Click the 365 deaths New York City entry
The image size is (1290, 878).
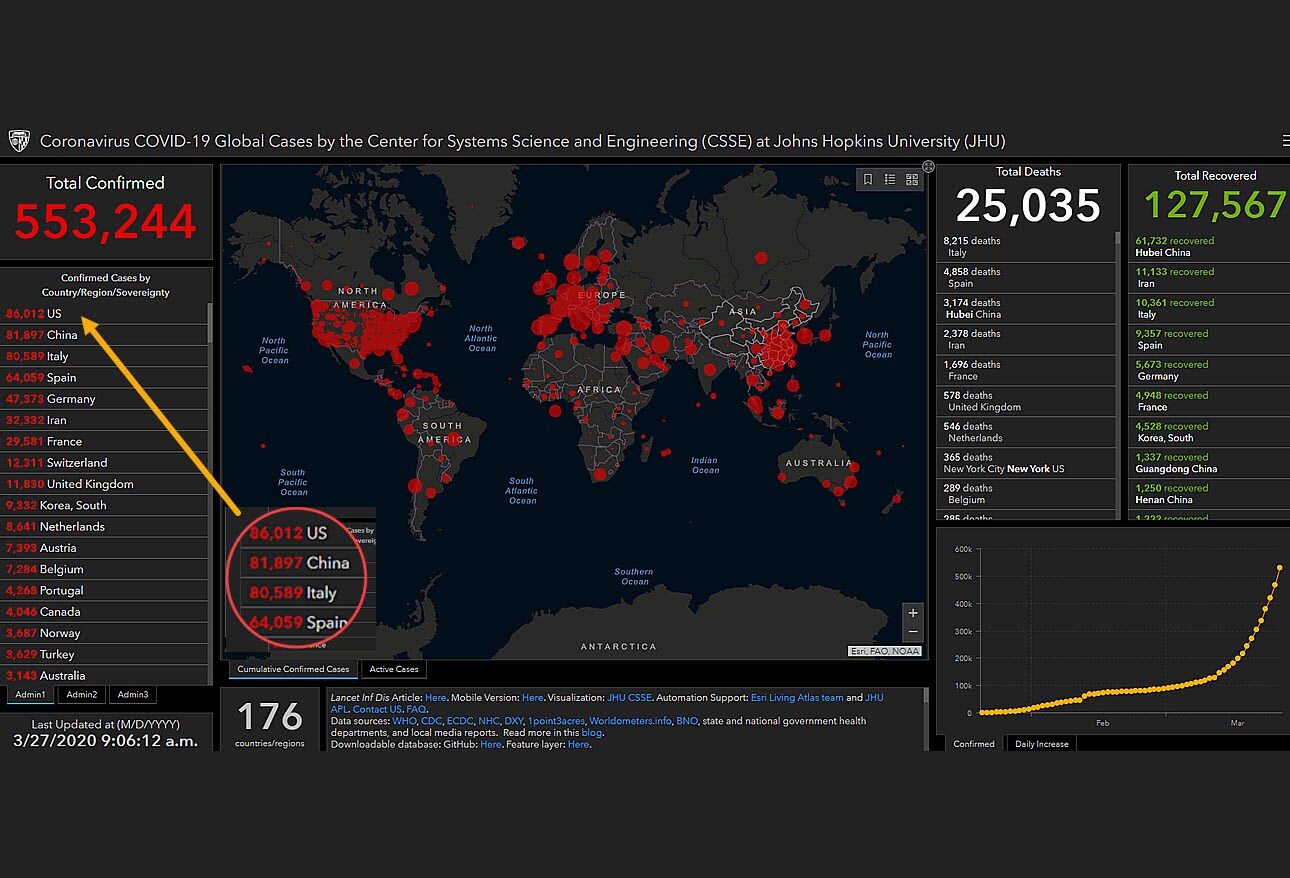click(1027, 463)
